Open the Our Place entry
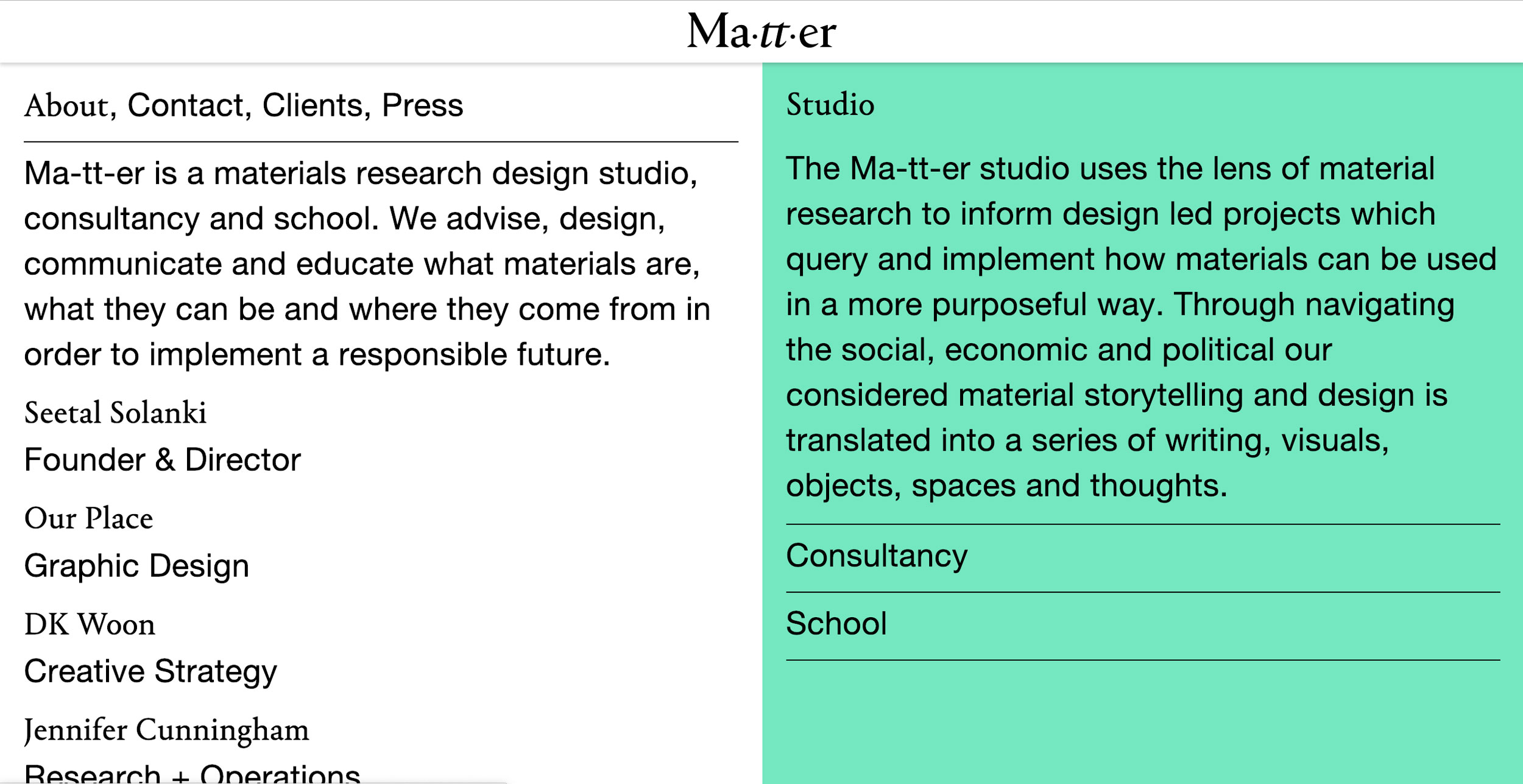This screenshot has height=784, width=1523. 88,518
